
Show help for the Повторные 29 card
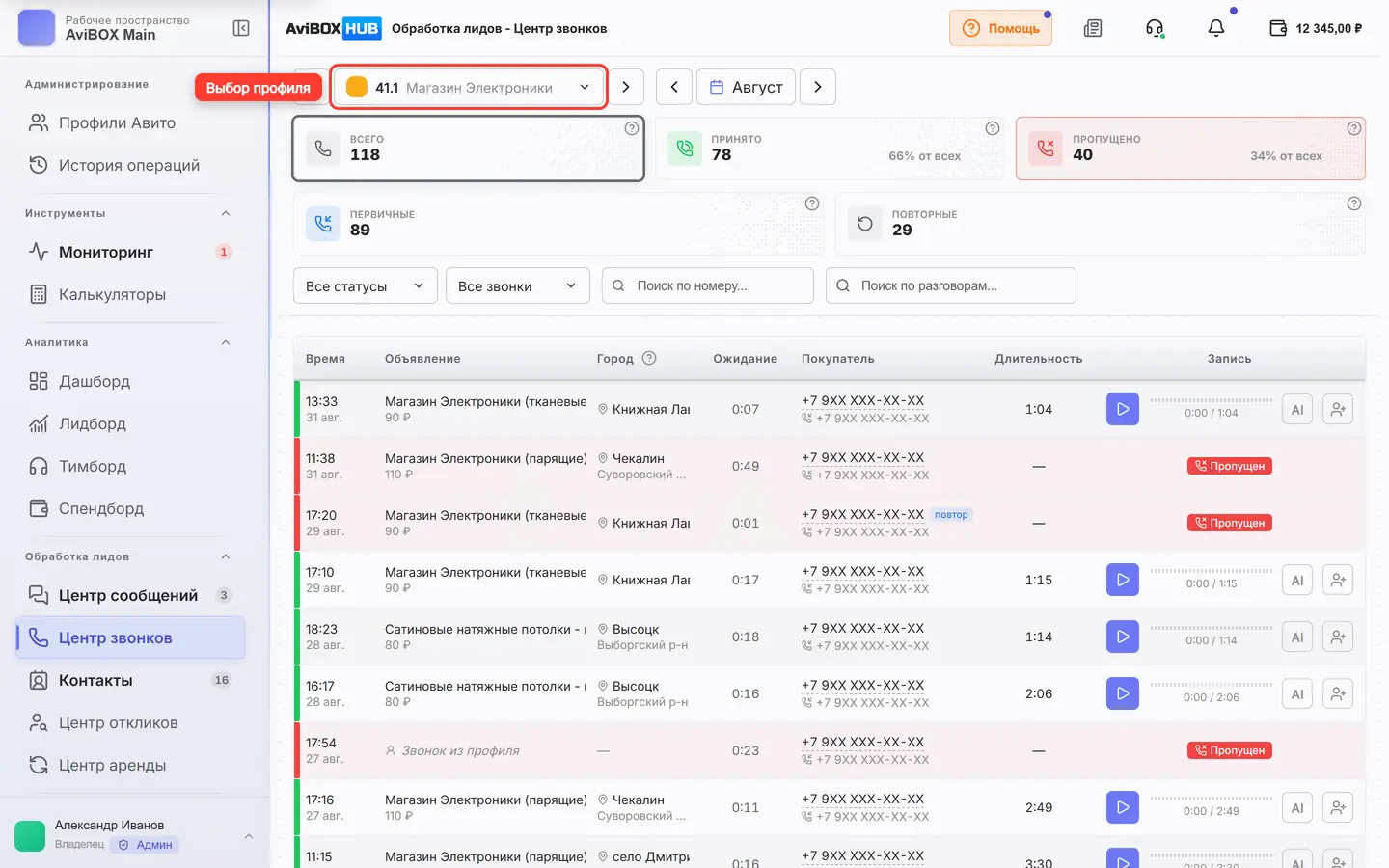pos(1354,203)
